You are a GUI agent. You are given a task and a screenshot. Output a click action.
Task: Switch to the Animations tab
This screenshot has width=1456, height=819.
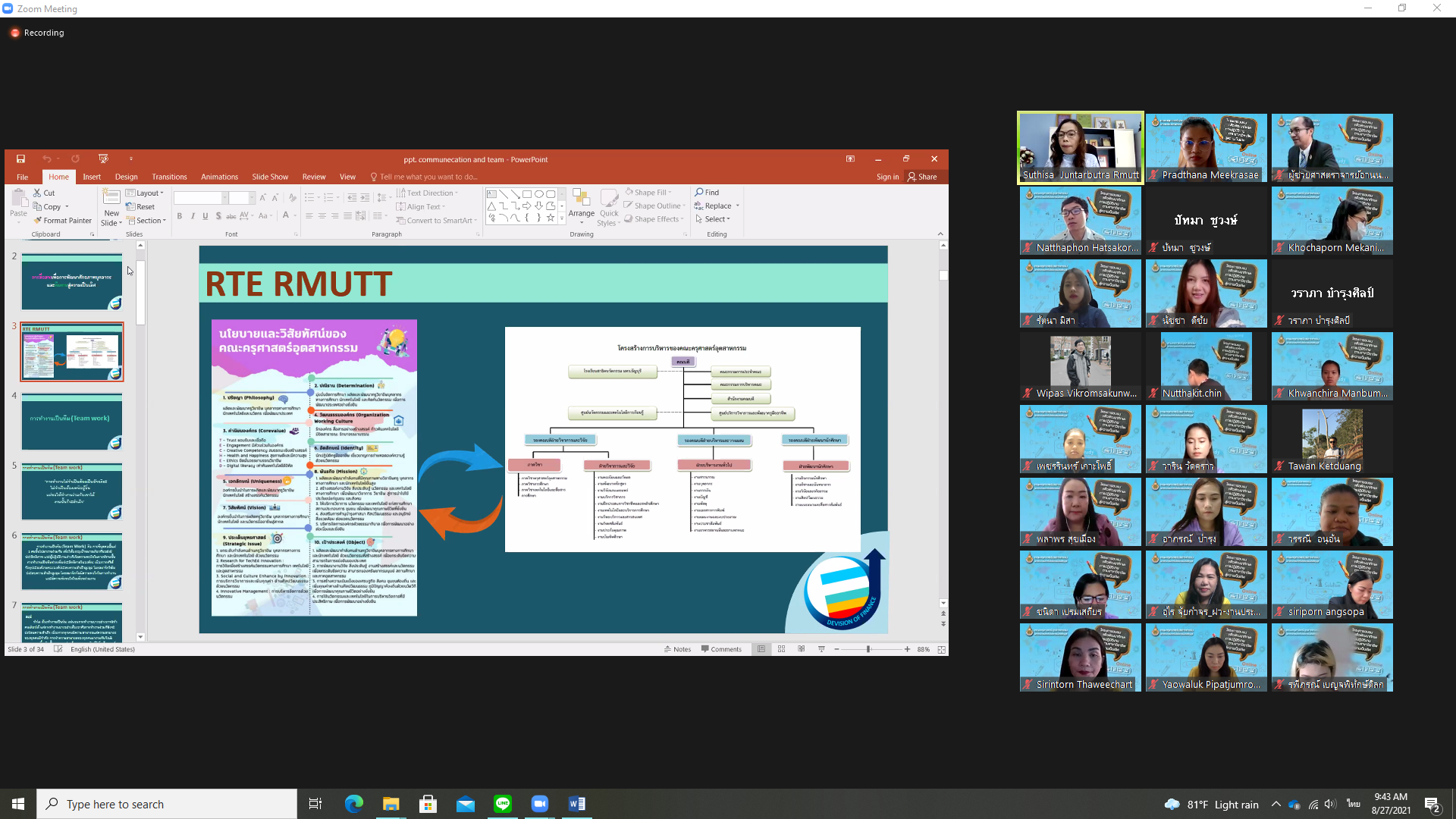click(x=219, y=177)
